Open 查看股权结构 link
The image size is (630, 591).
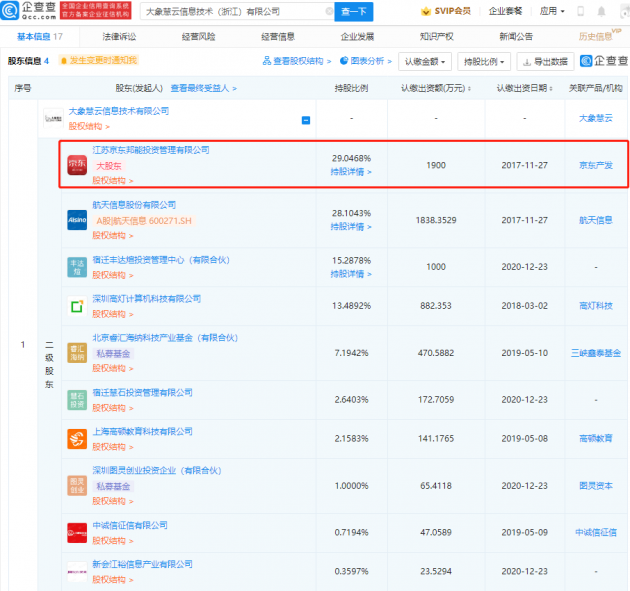point(297,61)
